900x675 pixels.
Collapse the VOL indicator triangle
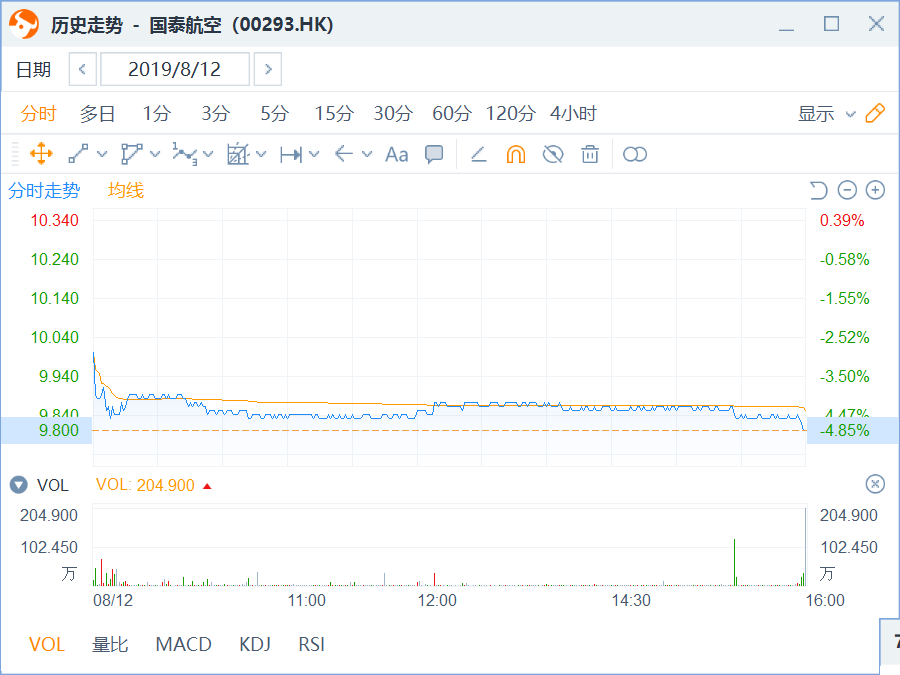(x=18, y=485)
